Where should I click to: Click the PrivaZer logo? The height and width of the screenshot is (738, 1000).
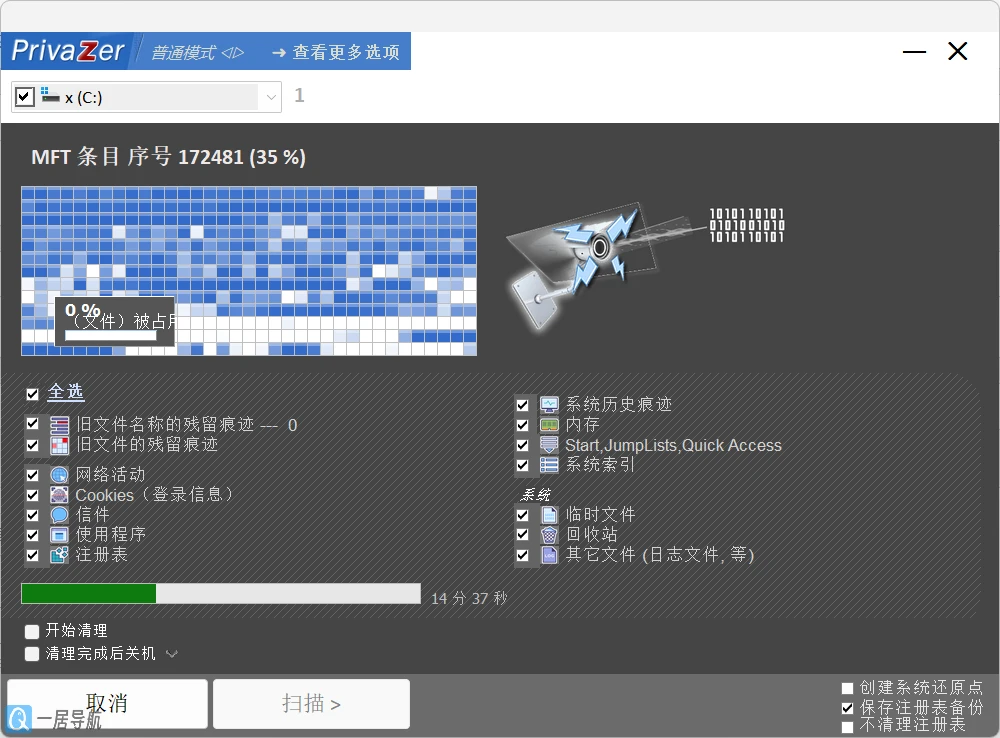tap(68, 51)
